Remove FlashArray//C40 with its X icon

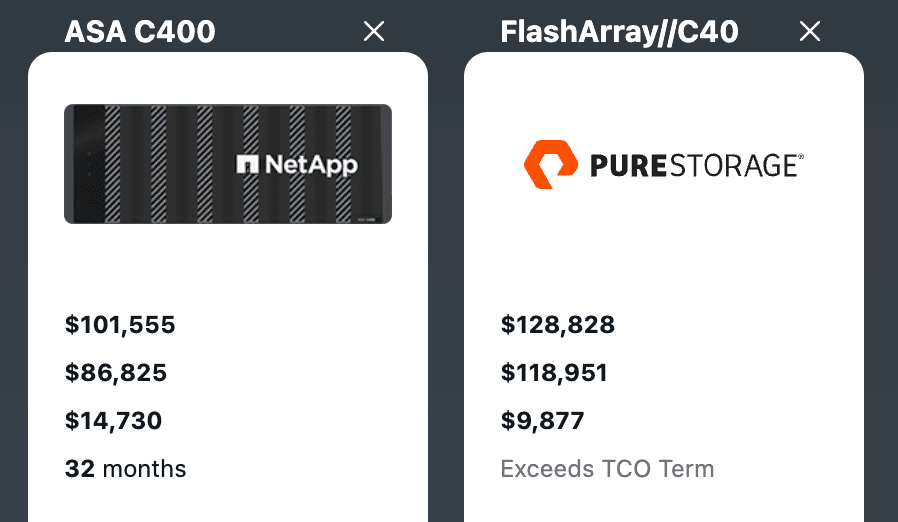coord(810,31)
